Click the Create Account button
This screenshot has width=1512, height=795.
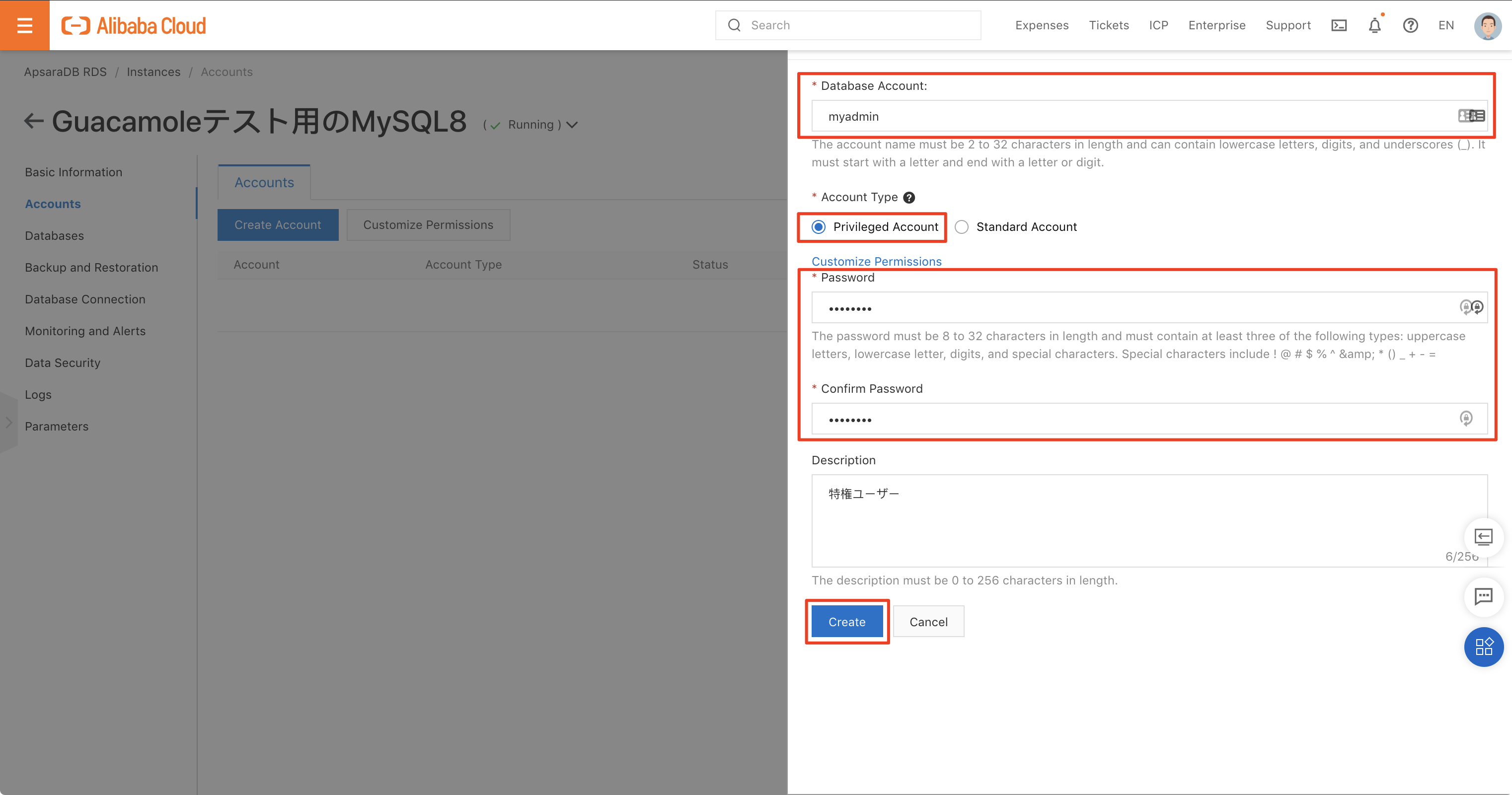click(x=278, y=225)
